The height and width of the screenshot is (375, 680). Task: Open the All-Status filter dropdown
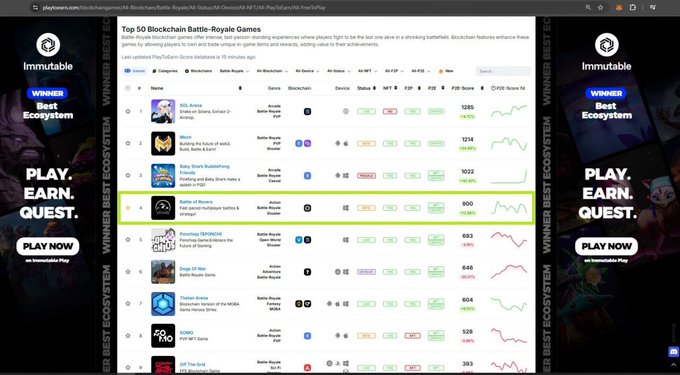(338, 71)
